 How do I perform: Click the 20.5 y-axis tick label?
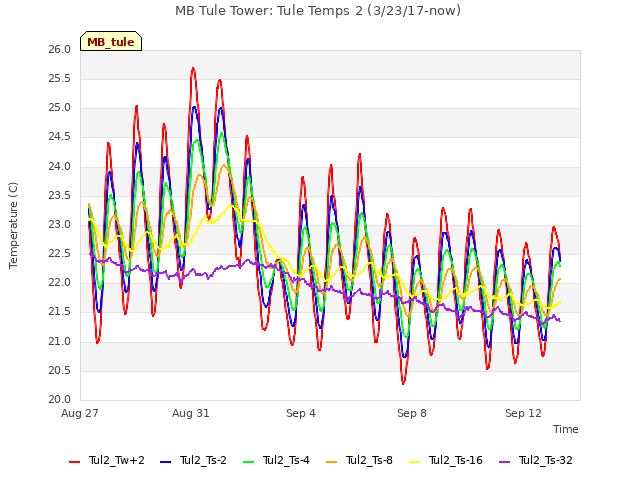60,370
